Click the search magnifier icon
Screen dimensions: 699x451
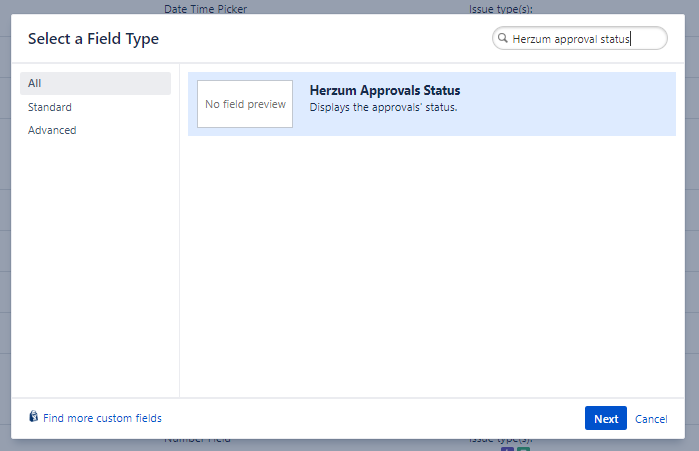click(502, 38)
